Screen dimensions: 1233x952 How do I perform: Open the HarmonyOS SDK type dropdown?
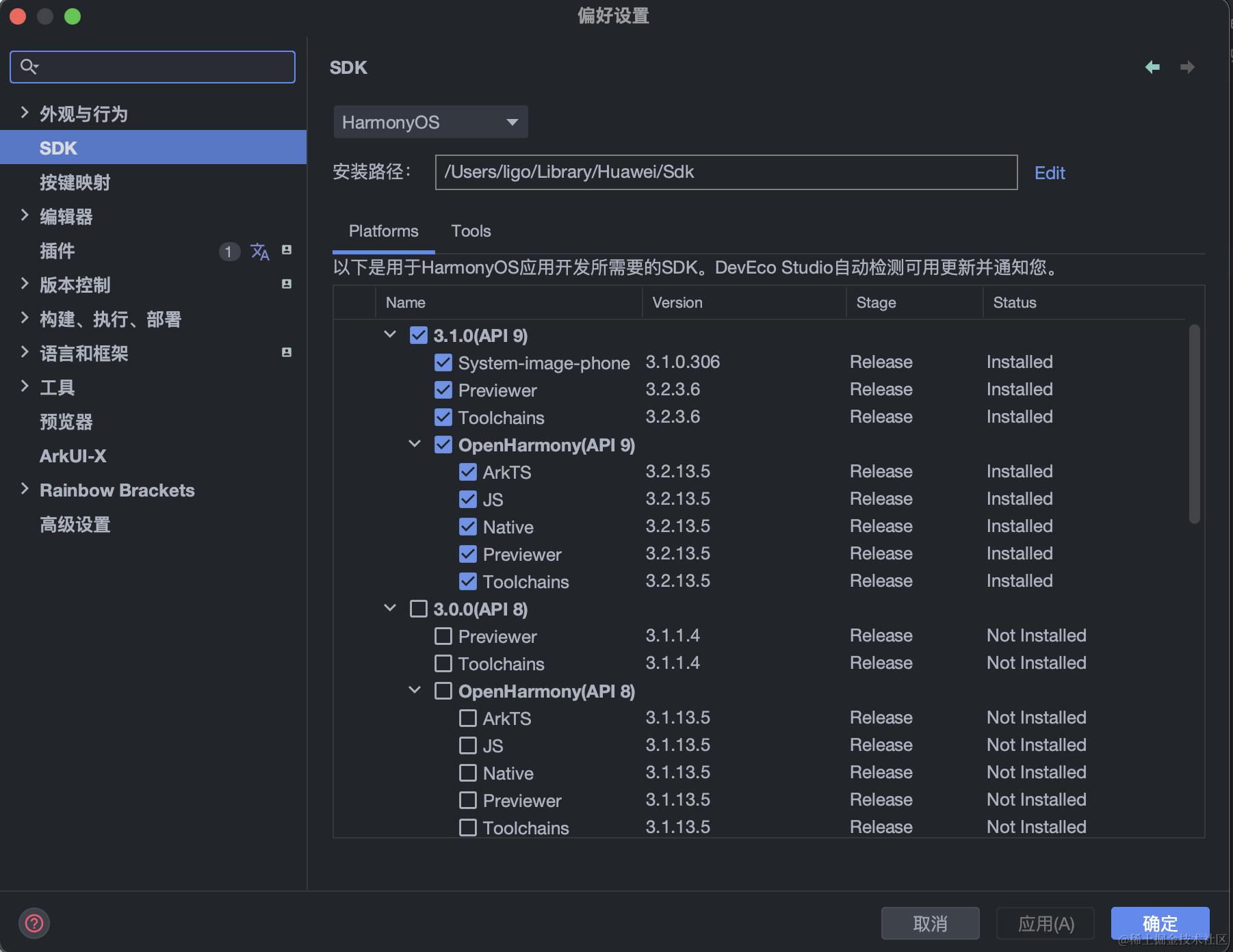point(430,122)
